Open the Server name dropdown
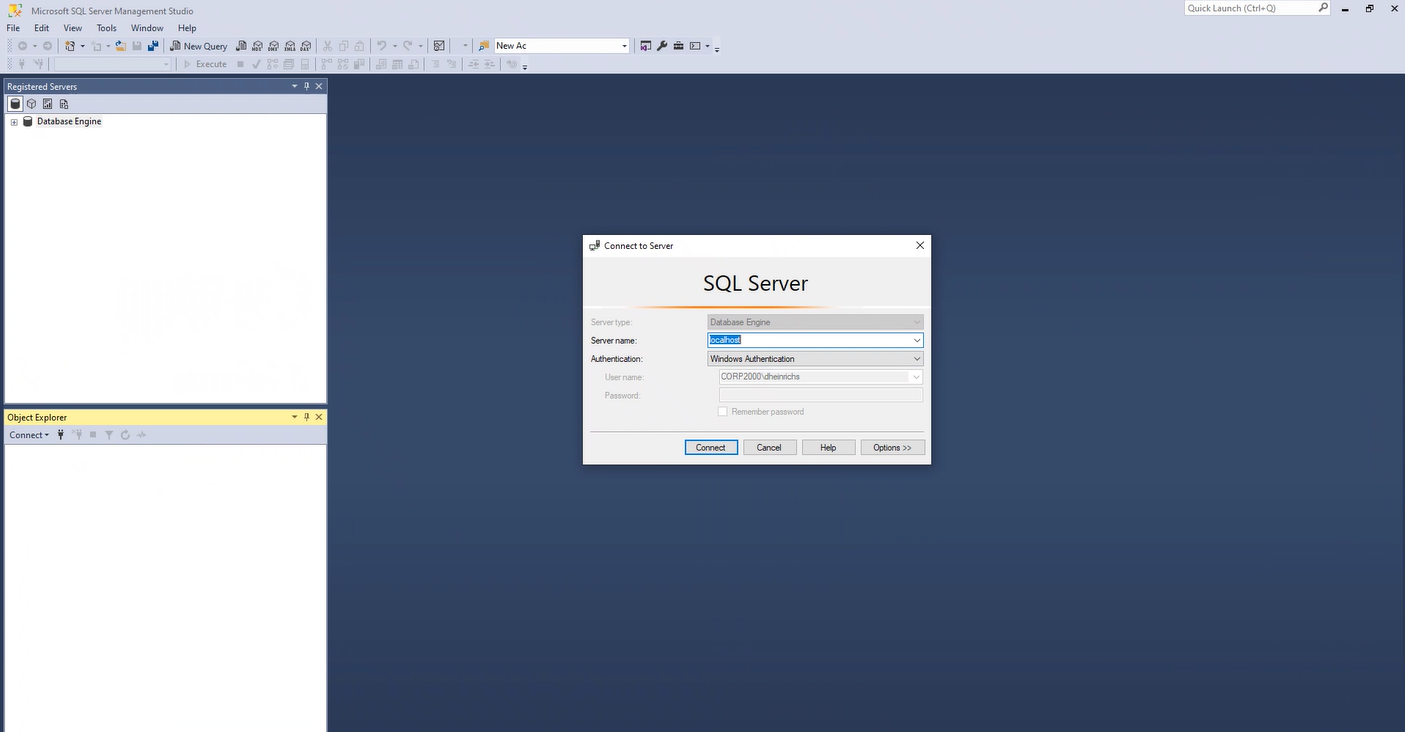Image resolution: width=1405 pixels, height=732 pixels. pos(916,340)
